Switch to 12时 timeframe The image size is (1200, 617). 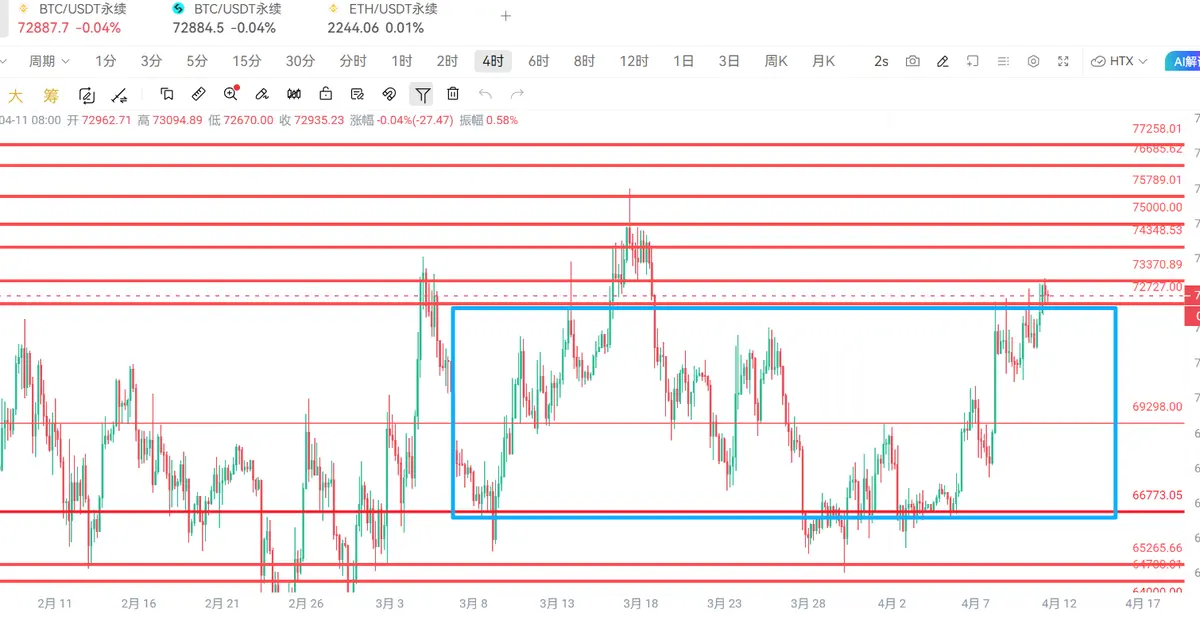[x=634, y=61]
